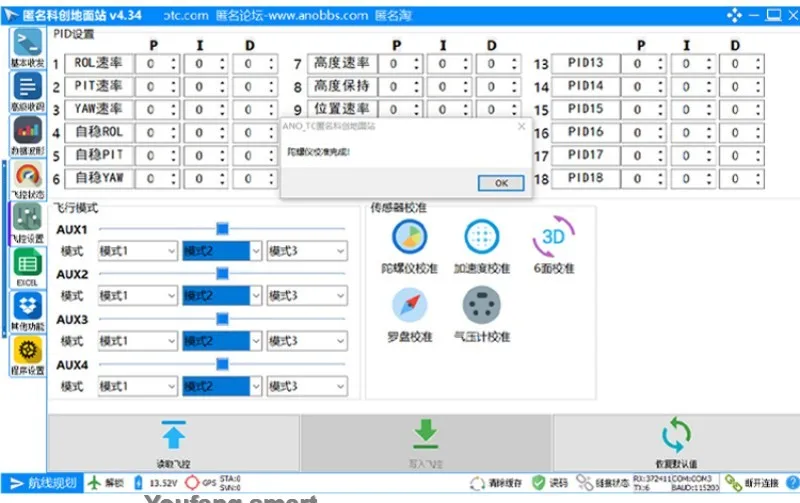Viewport: 800px width, 503px height.
Task: Click the 高度保持 name box
Action: [342, 87]
